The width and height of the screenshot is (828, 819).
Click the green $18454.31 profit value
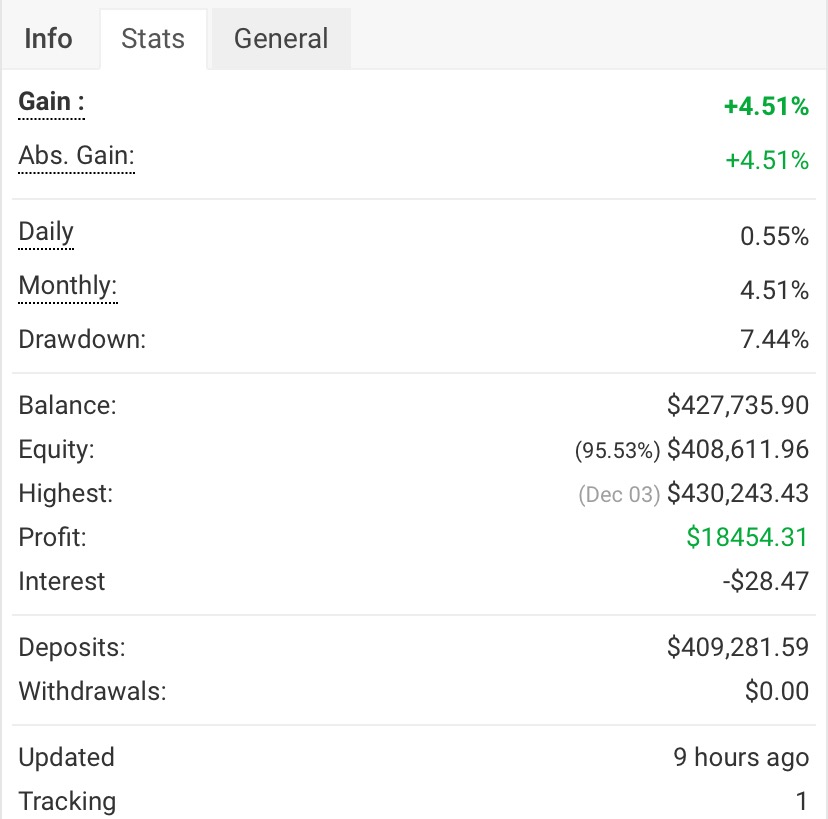pyautogui.click(x=747, y=538)
